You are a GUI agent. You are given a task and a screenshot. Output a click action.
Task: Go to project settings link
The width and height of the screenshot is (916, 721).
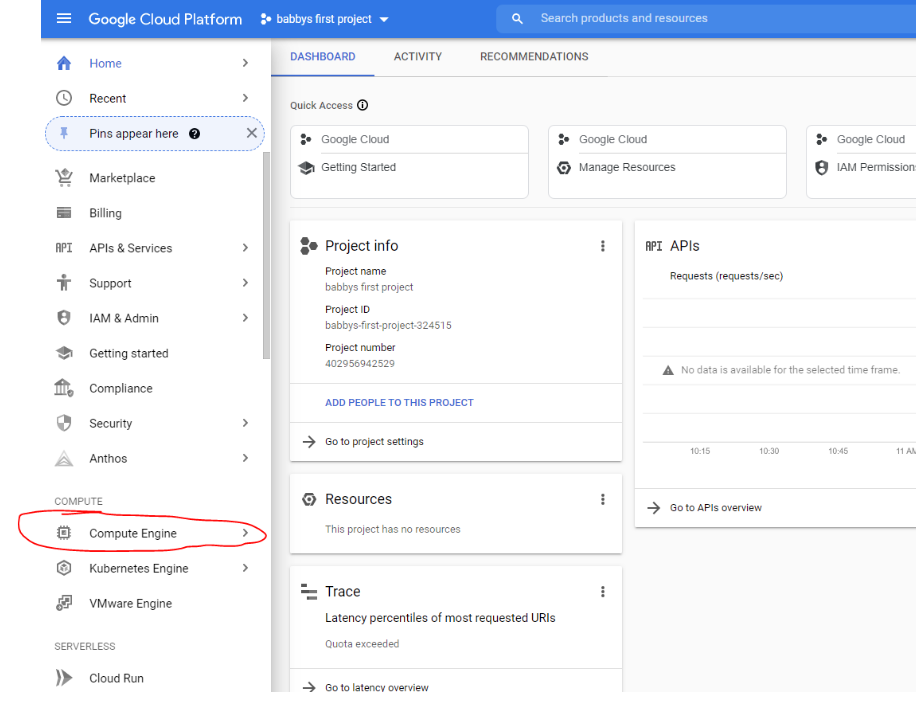tap(374, 442)
